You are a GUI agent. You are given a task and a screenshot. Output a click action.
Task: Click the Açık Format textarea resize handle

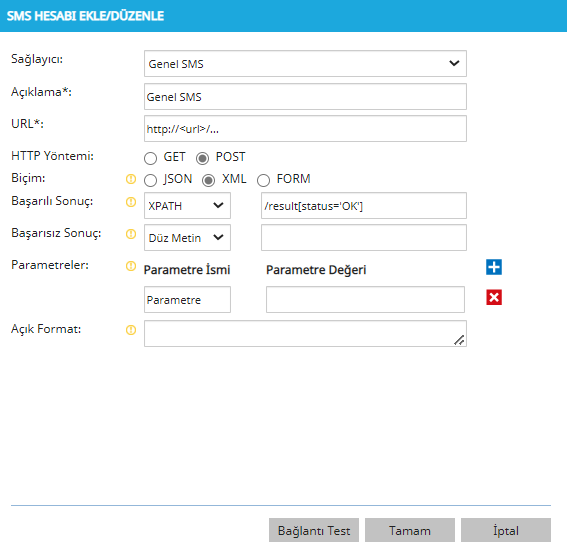[x=459, y=340]
